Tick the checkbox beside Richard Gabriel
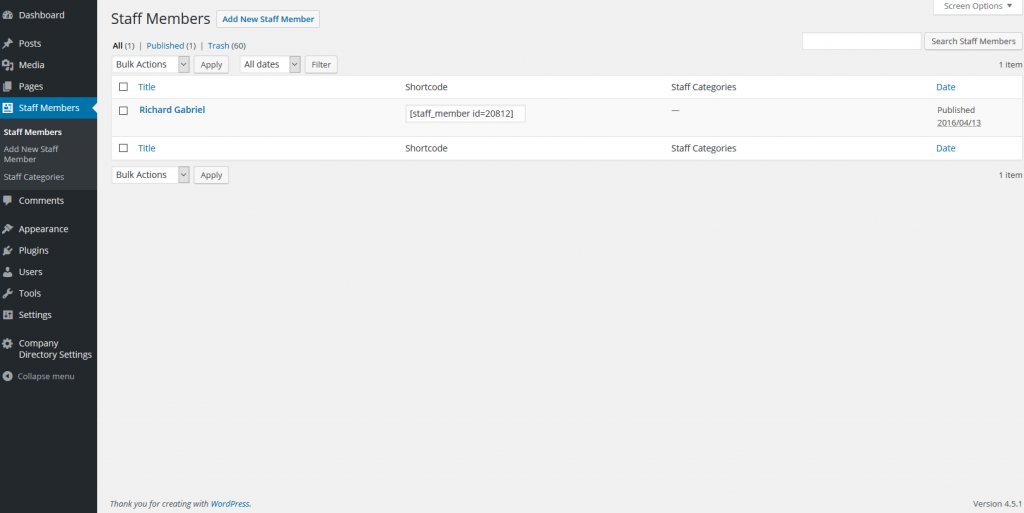 pyautogui.click(x=123, y=111)
